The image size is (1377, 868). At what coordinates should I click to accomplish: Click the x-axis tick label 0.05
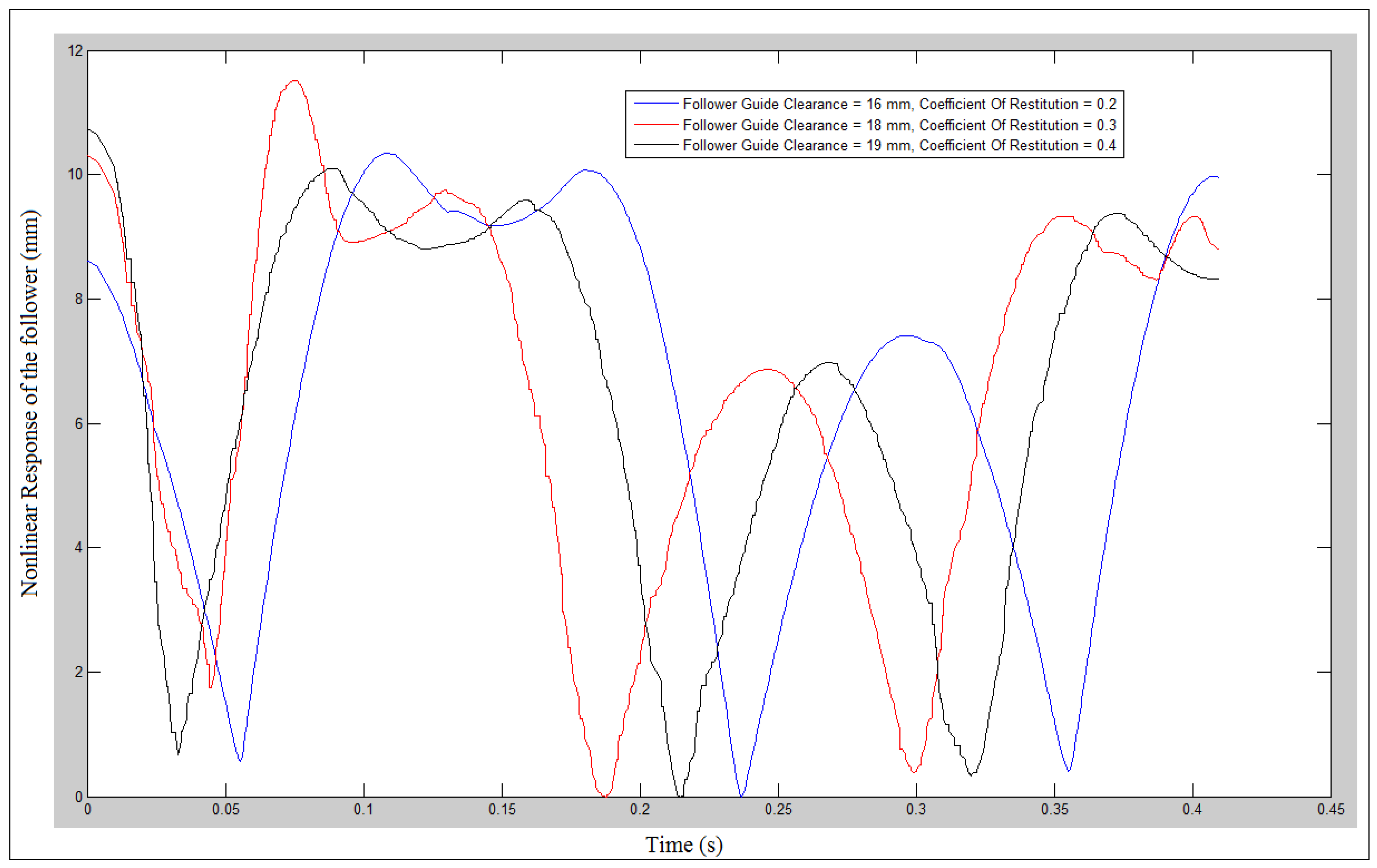[225, 810]
